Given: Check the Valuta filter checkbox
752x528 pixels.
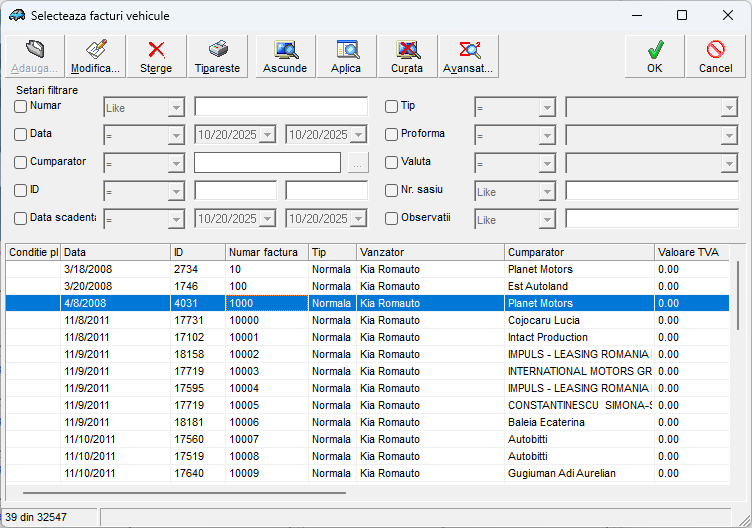Looking at the screenshot, I should (392, 162).
